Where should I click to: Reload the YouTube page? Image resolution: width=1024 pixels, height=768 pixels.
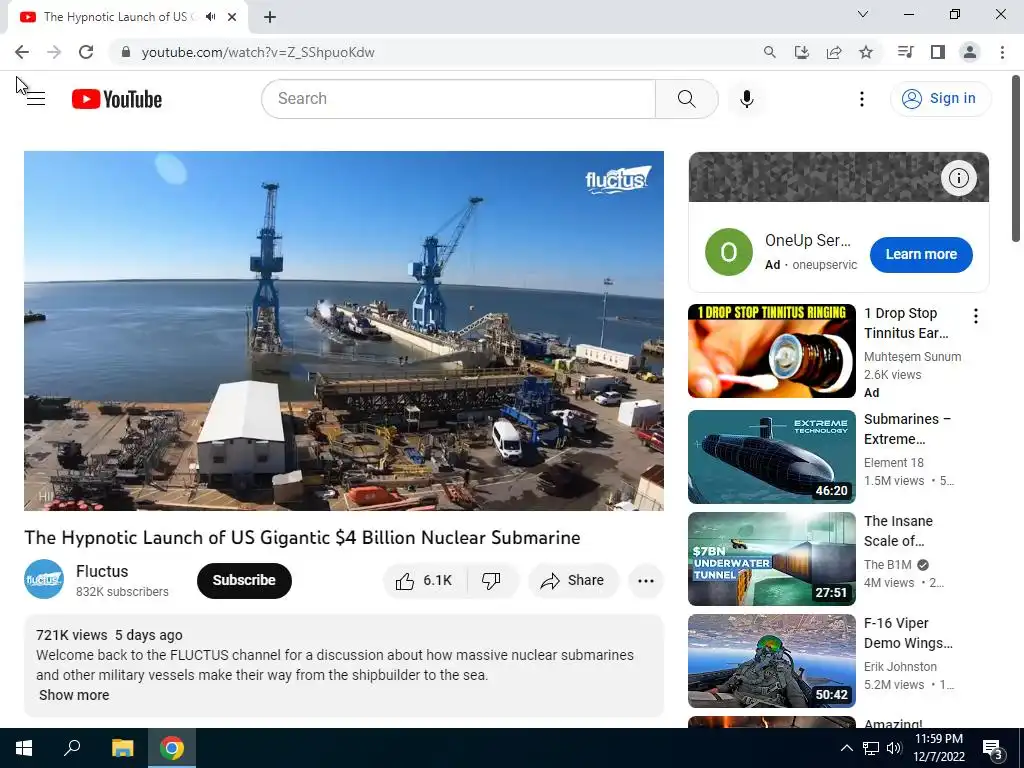click(86, 52)
